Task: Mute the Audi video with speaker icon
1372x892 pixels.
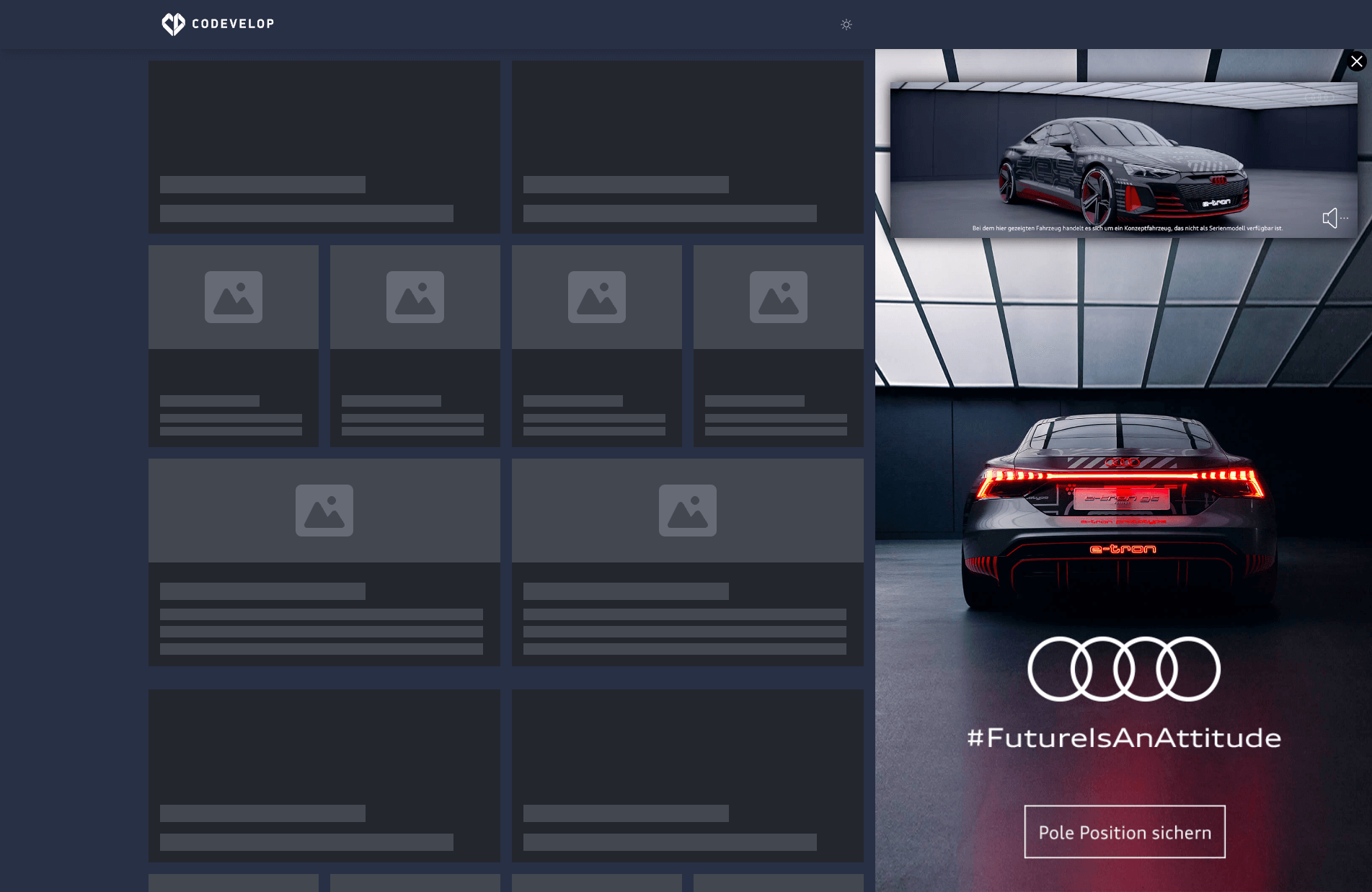Action: [1329, 218]
